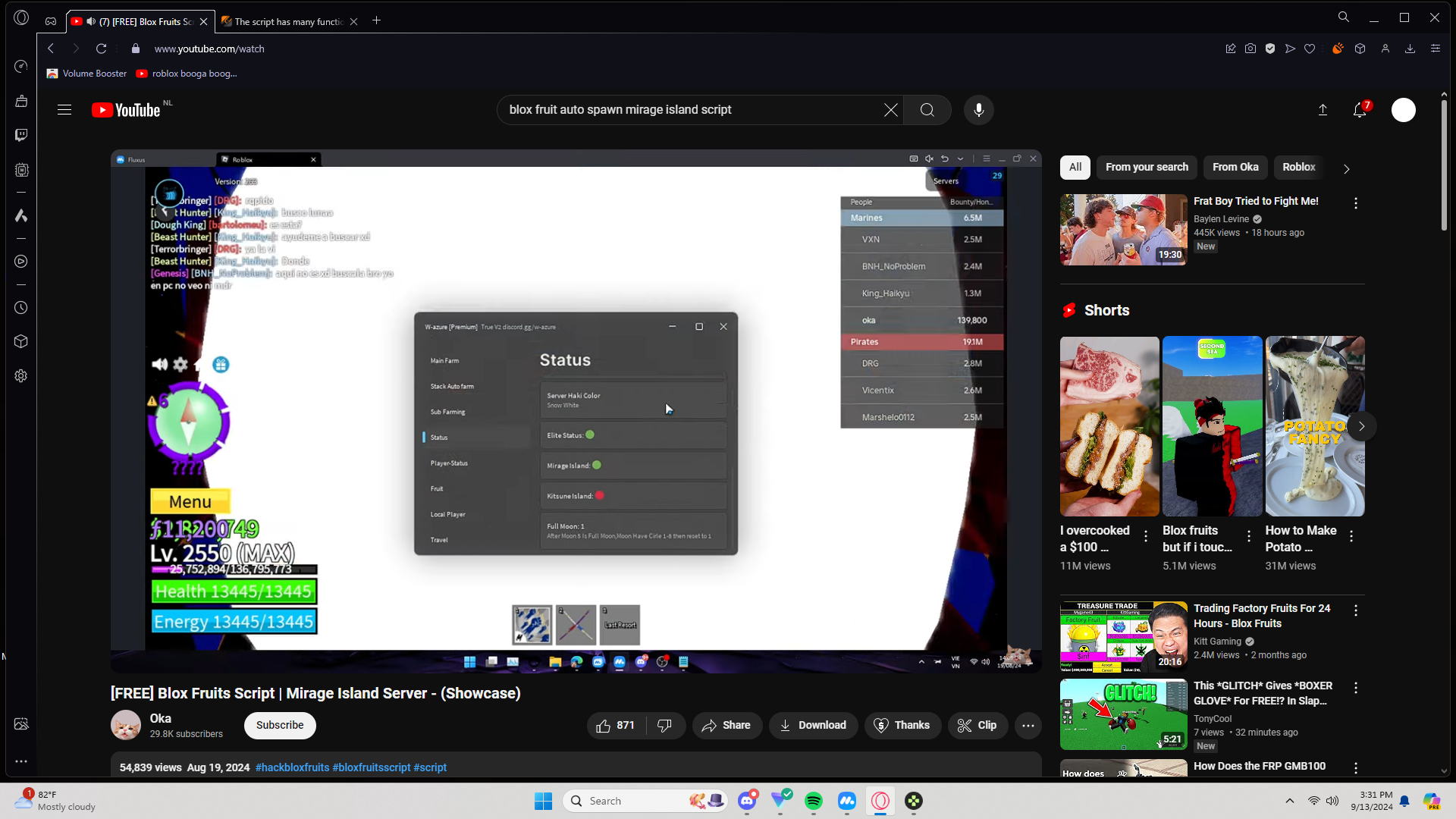Viewport: 1456px width, 819px height.
Task: Clear the YouTube search box text
Action: point(891,110)
